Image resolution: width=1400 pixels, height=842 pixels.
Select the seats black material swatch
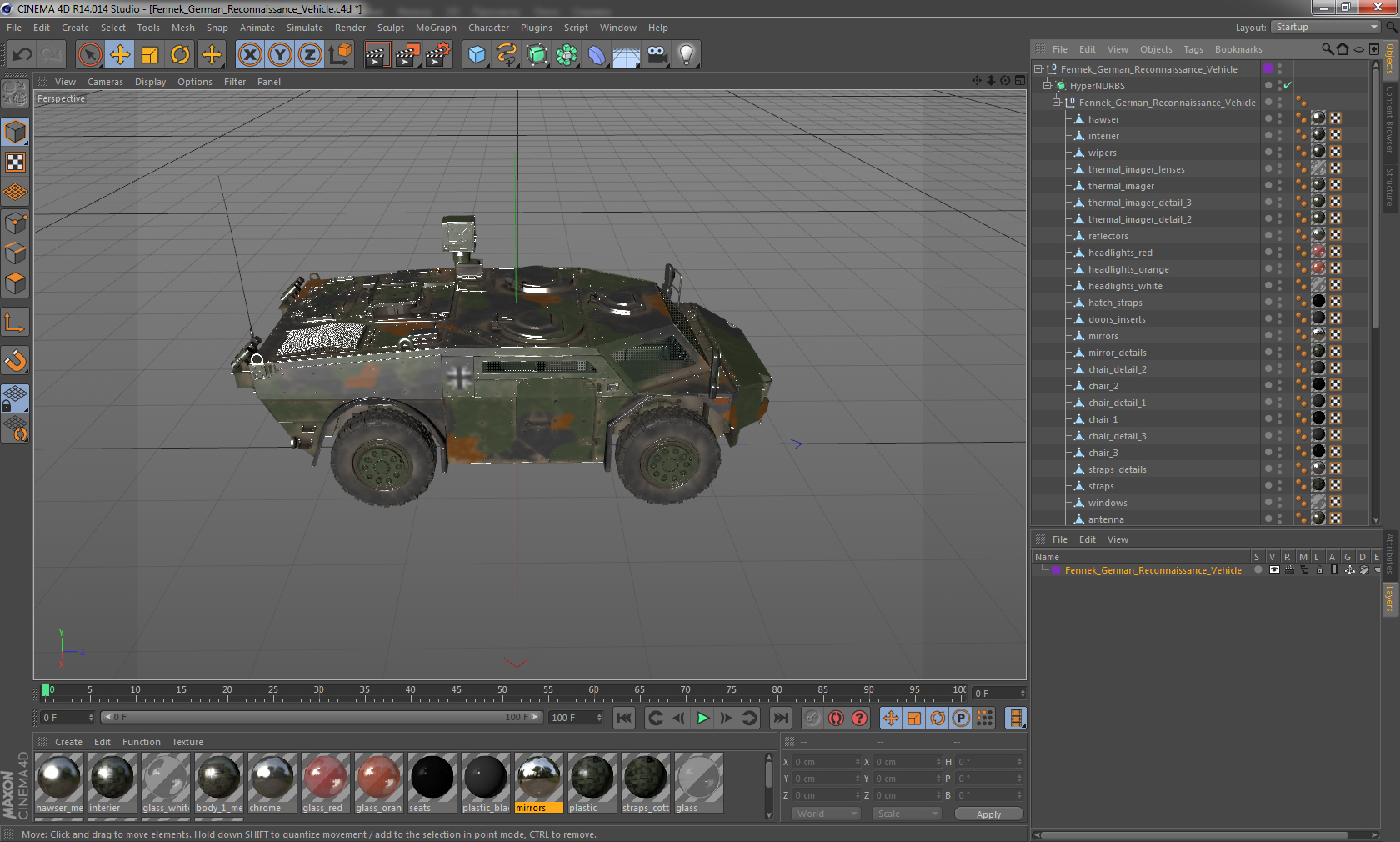coord(432,783)
